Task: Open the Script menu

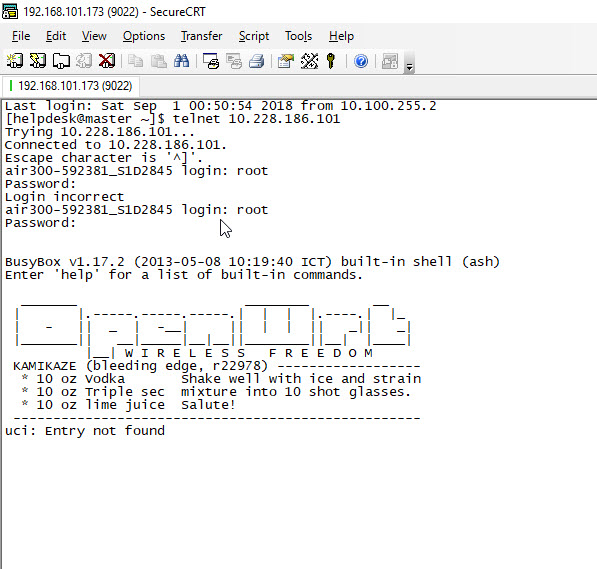Action: pyautogui.click(x=254, y=36)
